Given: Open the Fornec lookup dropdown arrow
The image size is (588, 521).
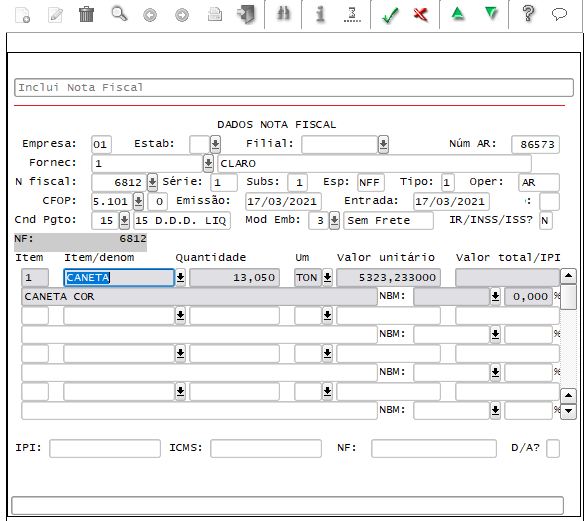Looking at the screenshot, I should tap(208, 164).
